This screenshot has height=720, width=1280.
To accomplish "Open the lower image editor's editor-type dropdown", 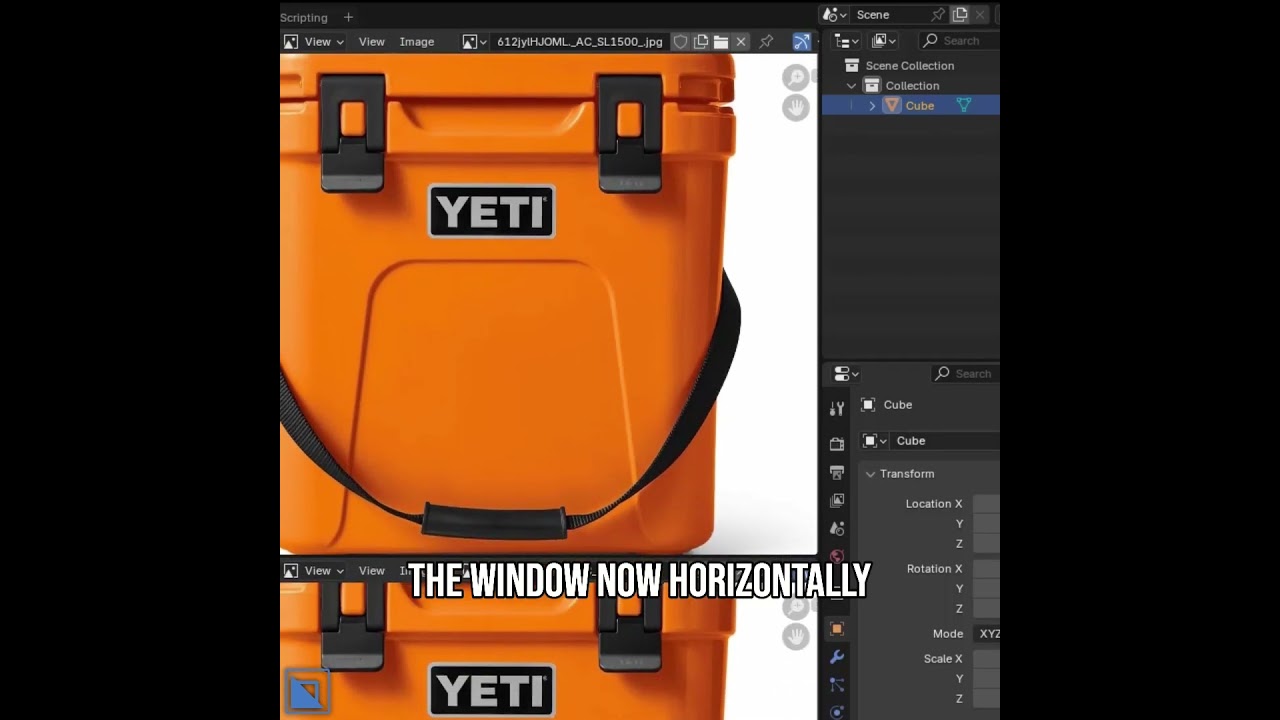I will 290,571.
